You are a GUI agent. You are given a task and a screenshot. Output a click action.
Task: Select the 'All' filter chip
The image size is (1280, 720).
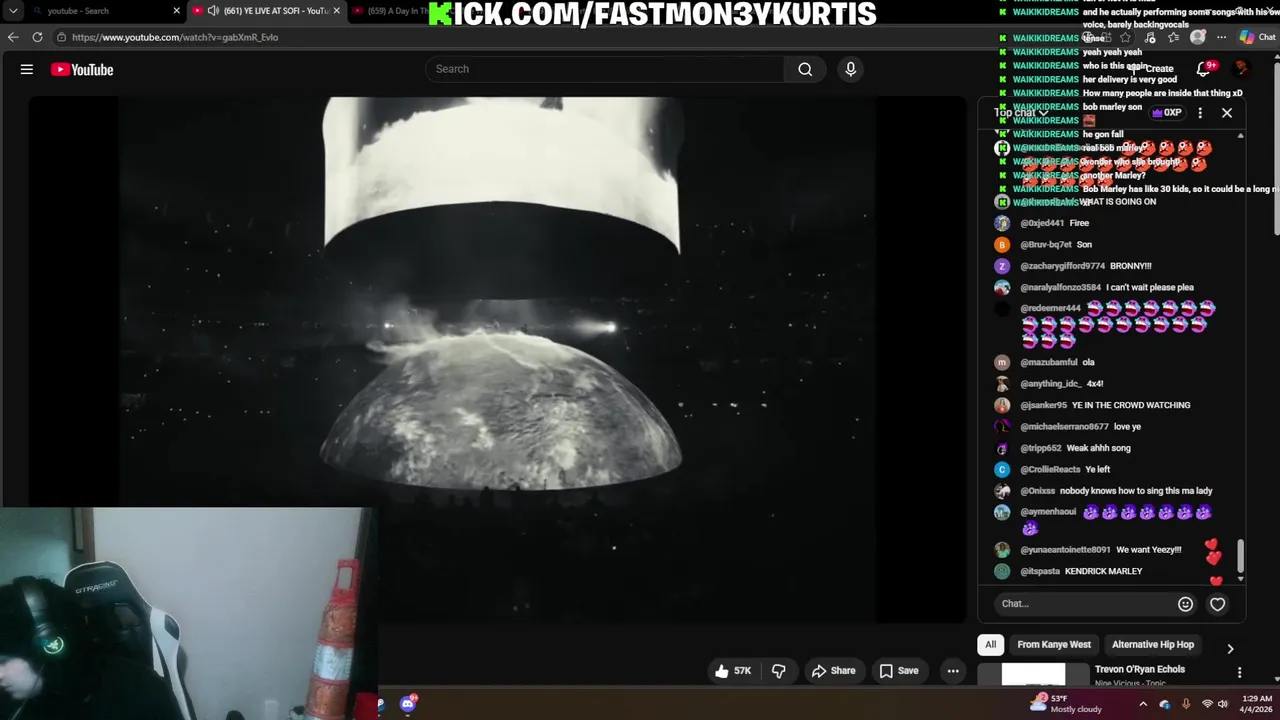coord(991,645)
